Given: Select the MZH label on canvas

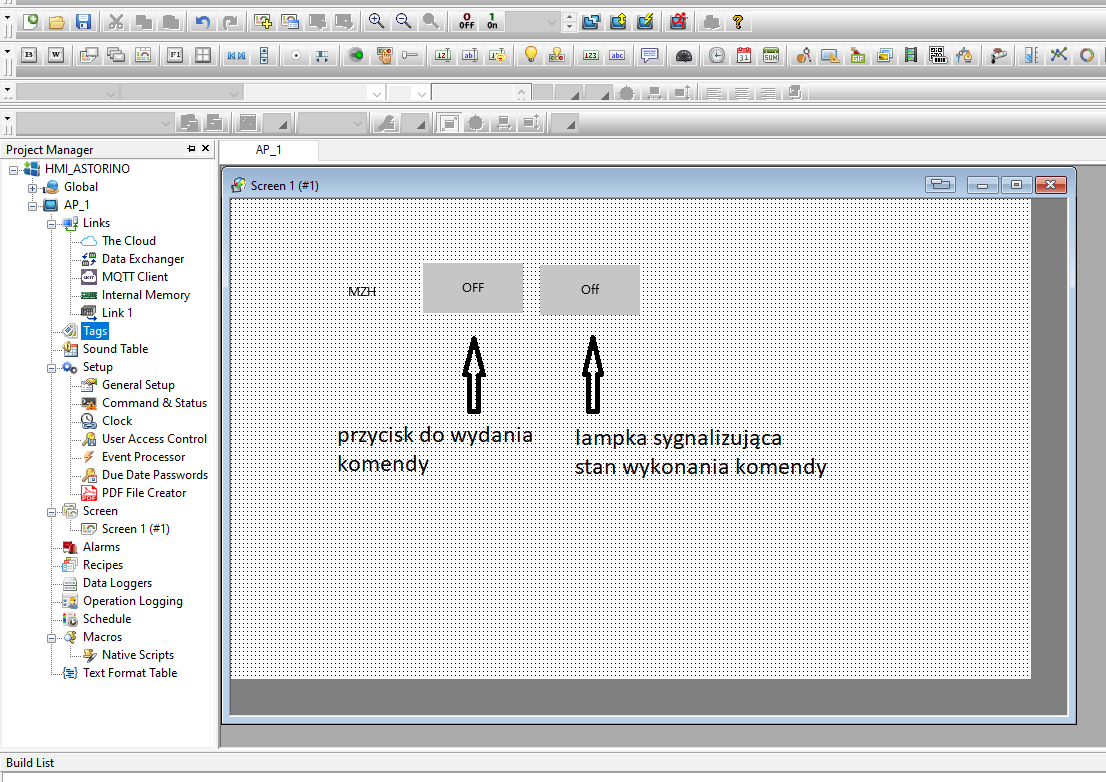Looking at the screenshot, I should 362,291.
